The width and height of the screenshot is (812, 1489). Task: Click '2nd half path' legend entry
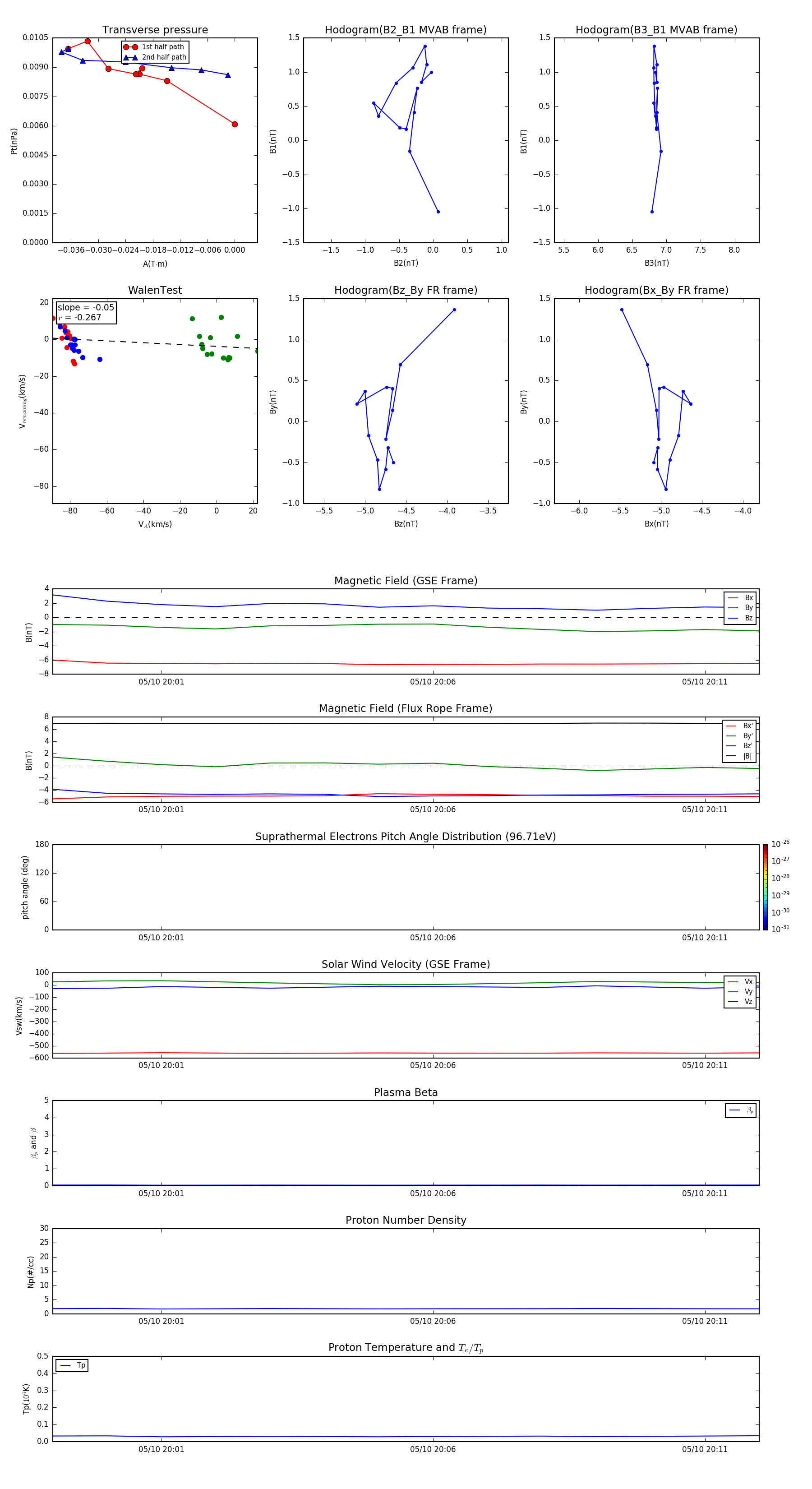(x=155, y=57)
